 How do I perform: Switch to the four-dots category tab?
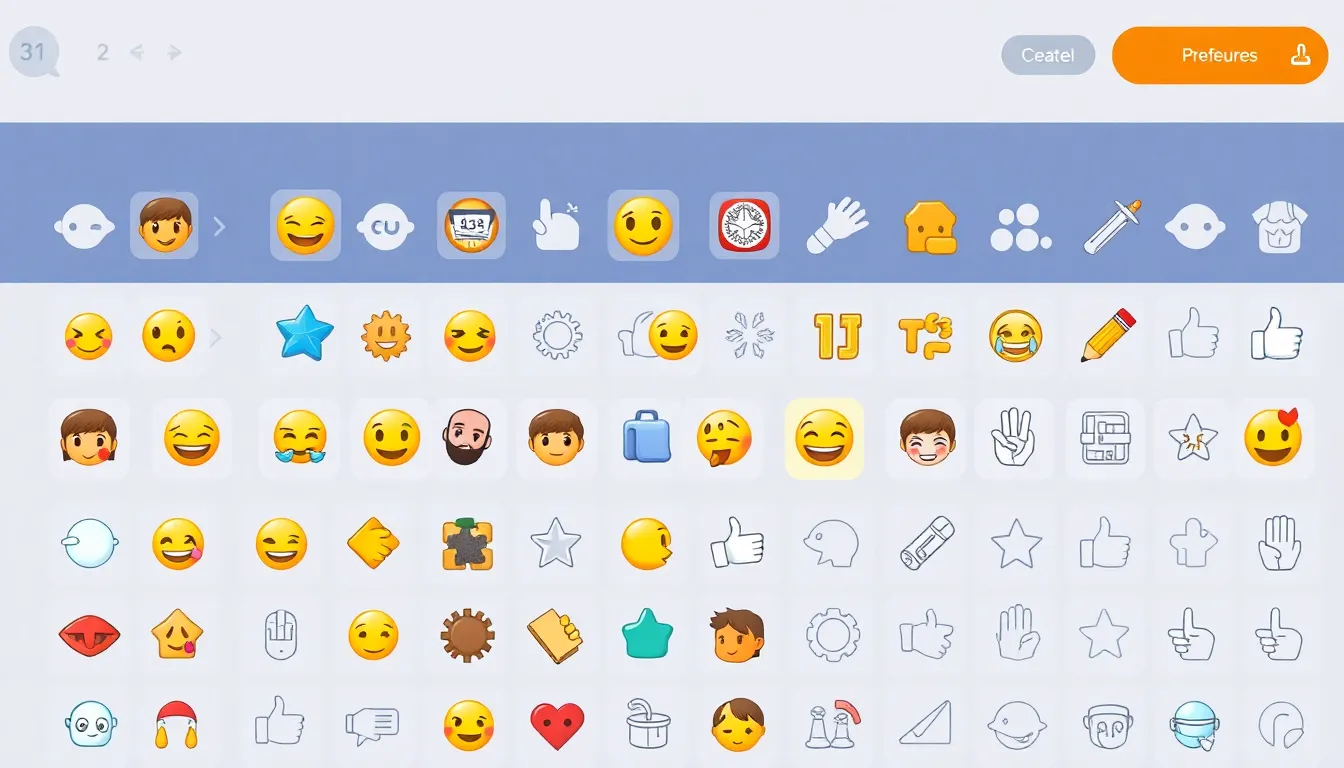coord(1020,228)
